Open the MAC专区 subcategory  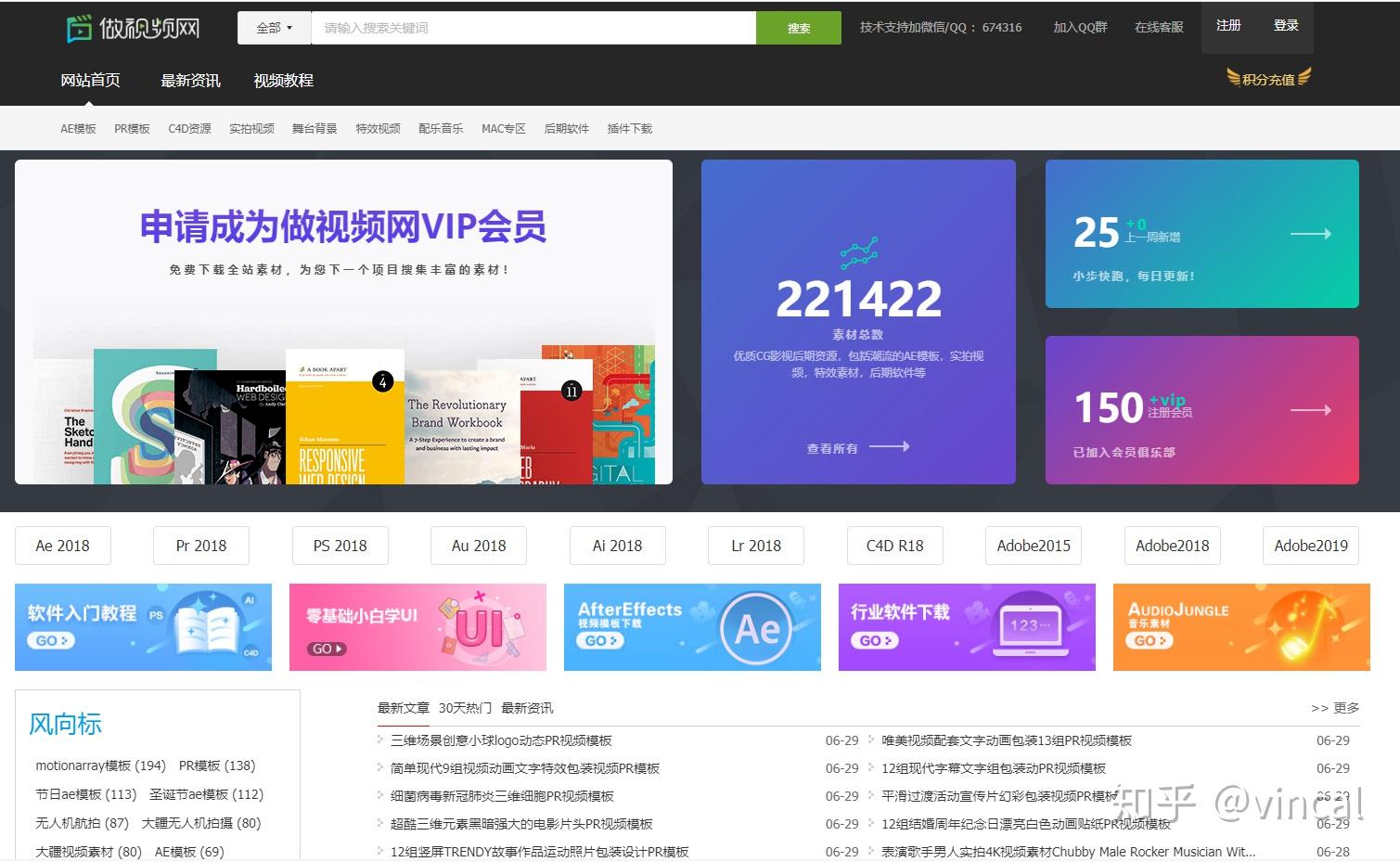click(504, 129)
